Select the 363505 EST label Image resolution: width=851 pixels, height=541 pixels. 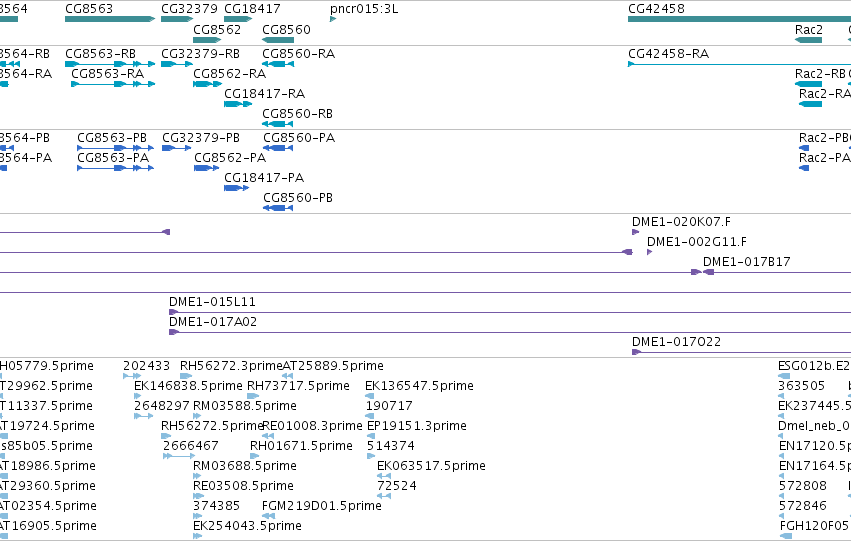click(x=802, y=386)
